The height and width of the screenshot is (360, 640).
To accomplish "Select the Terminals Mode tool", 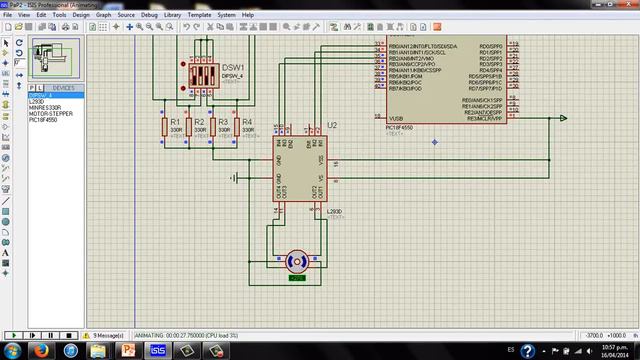I will [x=6, y=116].
